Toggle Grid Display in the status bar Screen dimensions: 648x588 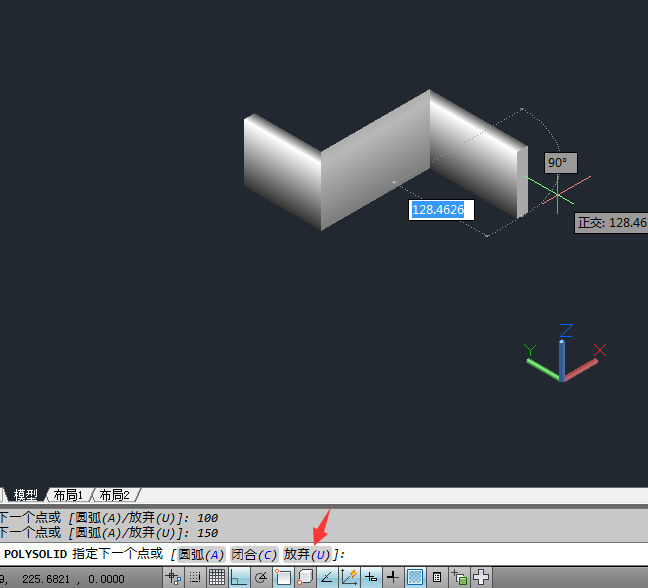click(x=217, y=577)
